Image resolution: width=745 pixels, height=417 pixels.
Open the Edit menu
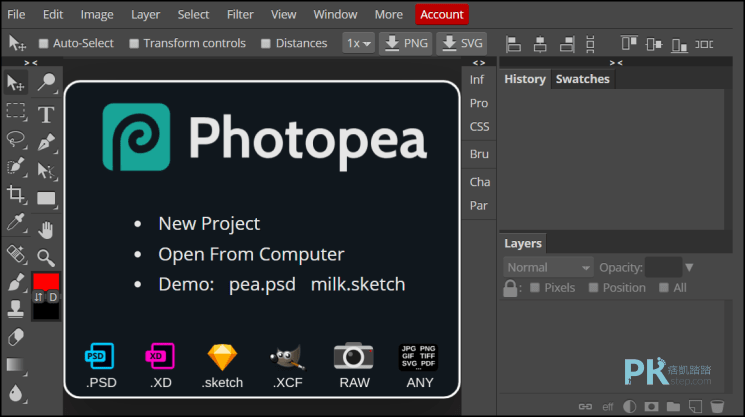click(x=53, y=15)
